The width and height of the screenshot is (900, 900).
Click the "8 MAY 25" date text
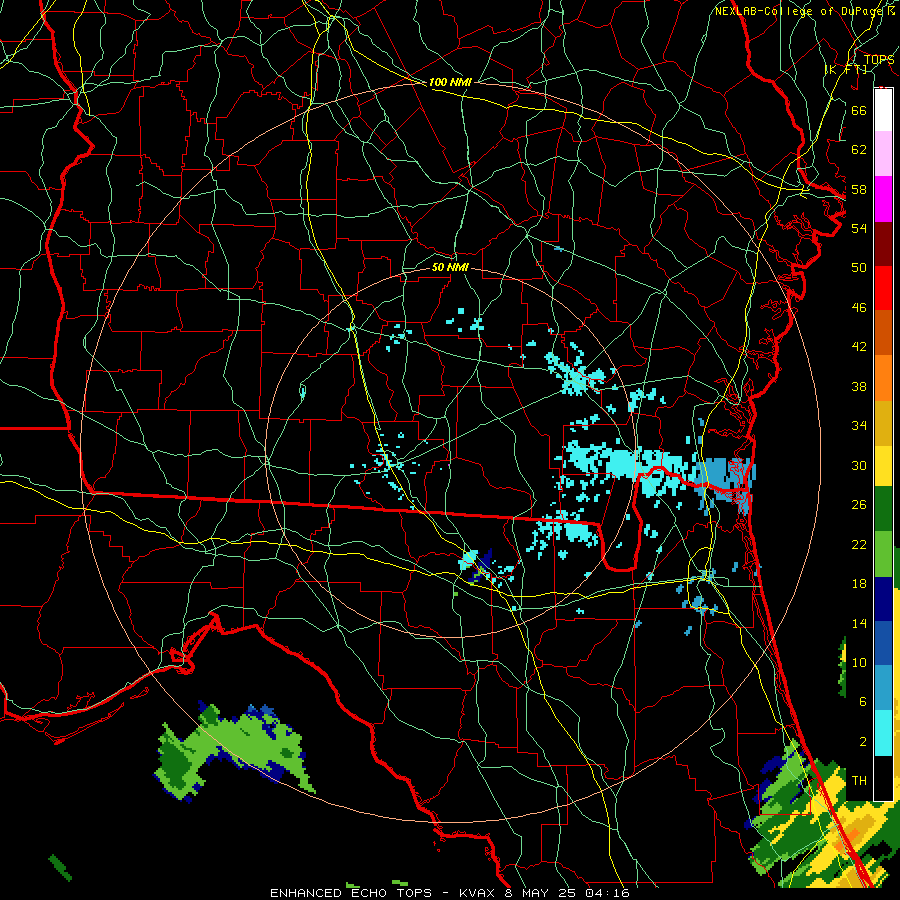coord(542,893)
